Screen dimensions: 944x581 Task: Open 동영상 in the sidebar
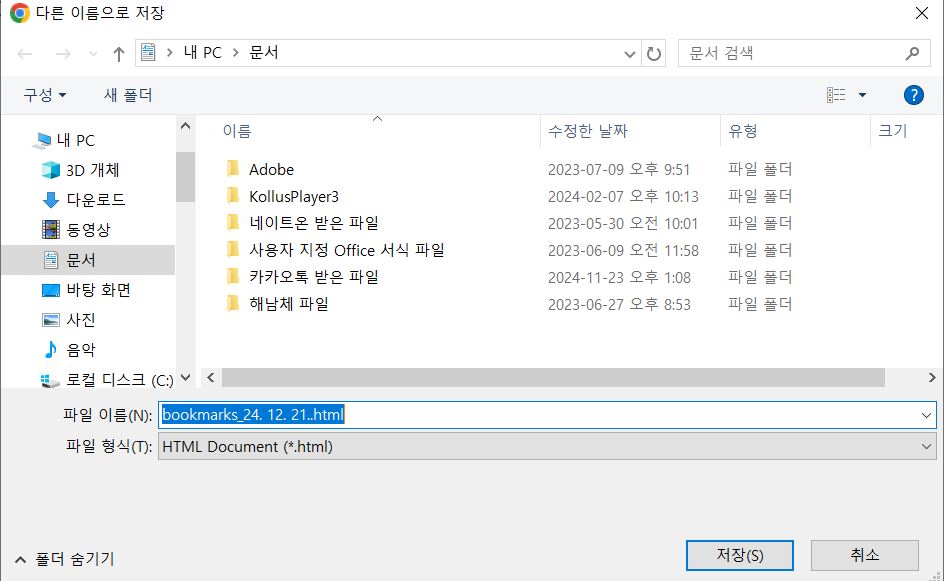tap(88, 230)
